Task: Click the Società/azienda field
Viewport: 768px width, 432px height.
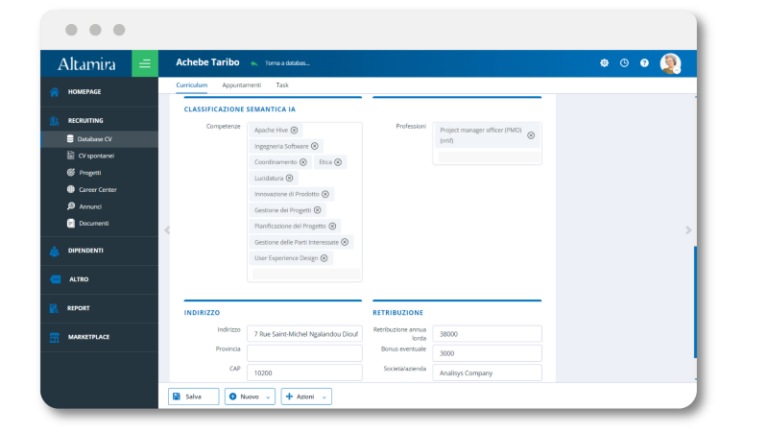Action: (x=487, y=373)
